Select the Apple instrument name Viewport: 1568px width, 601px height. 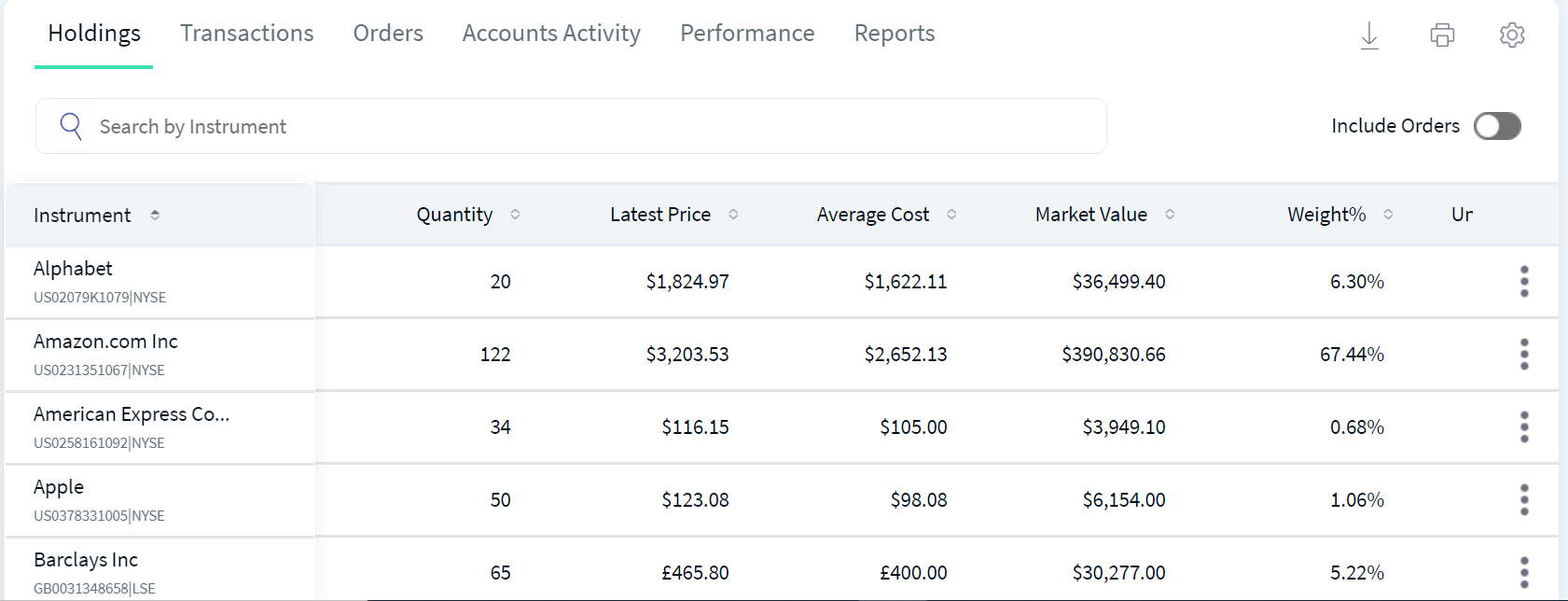[x=59, y=487]
